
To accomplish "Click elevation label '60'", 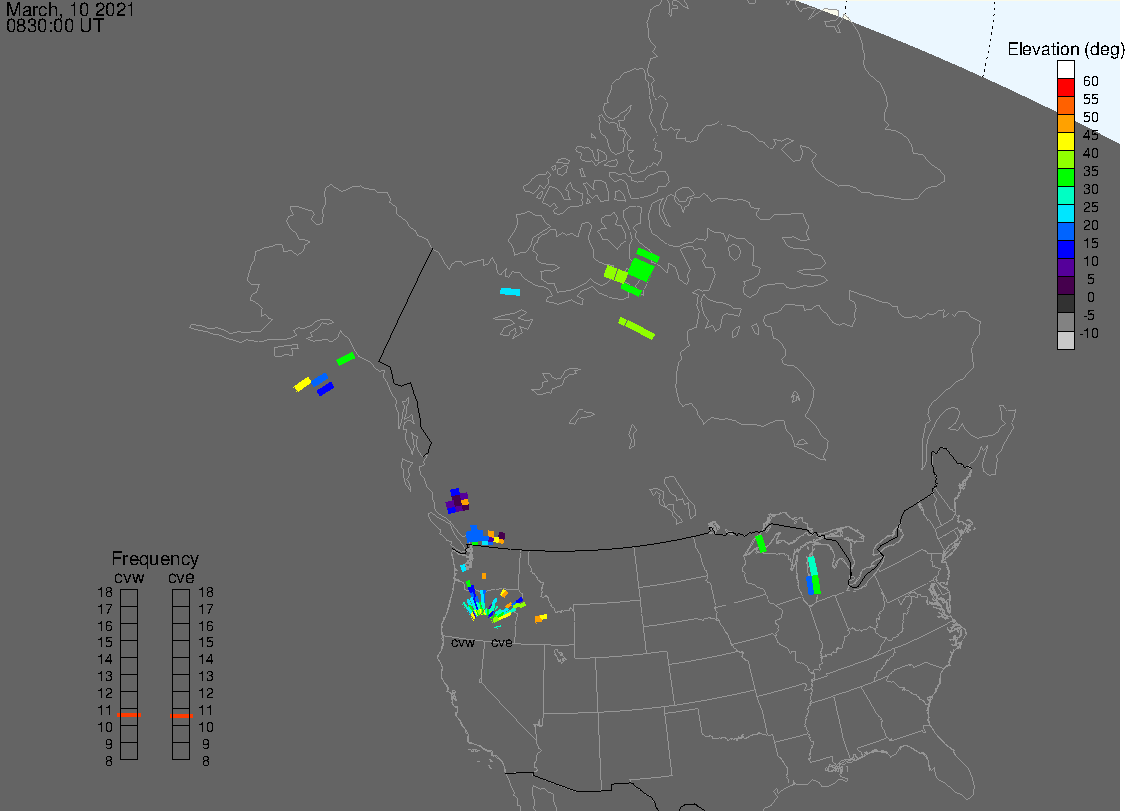I will pyautogui.click(x=1091, y=81).
